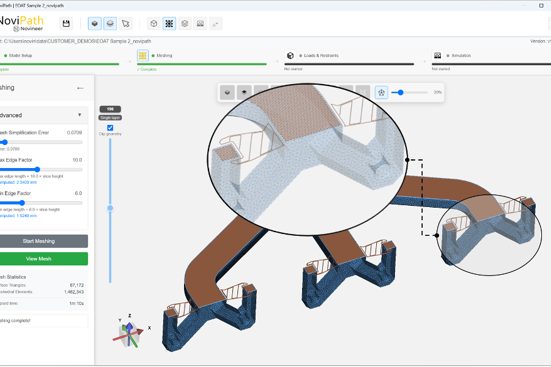Click the surface triangles count 67,172

pyautogui.click(x=77, y=285)
